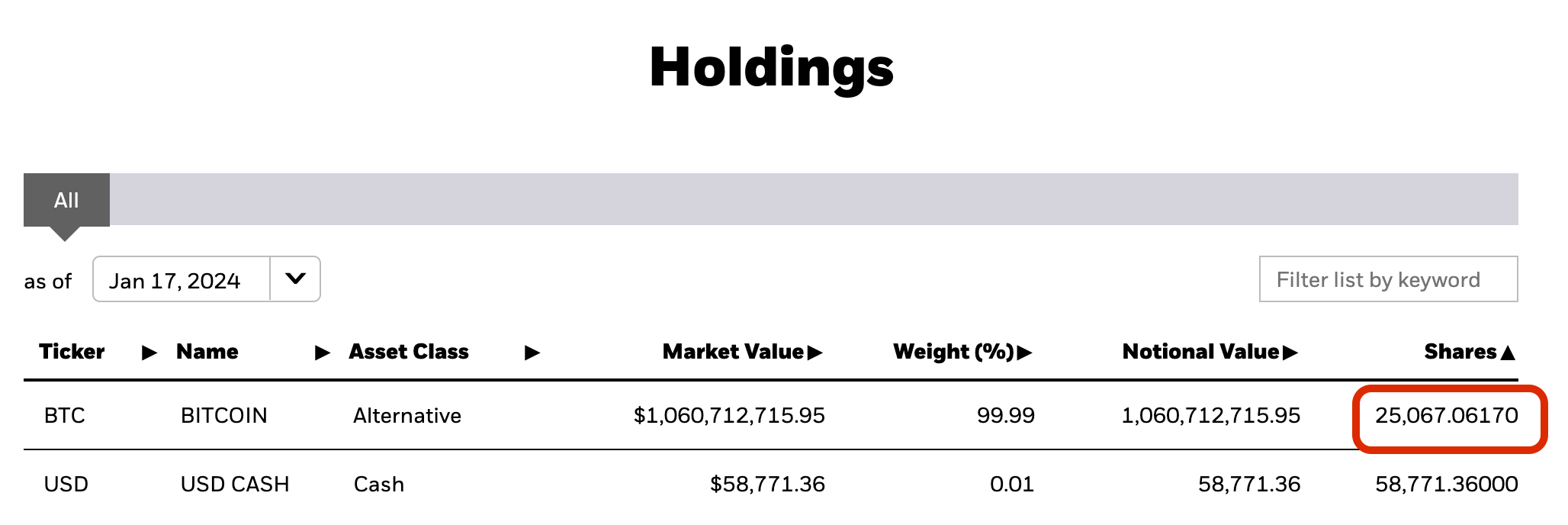Sort by Notional Value arrow

1290,353
